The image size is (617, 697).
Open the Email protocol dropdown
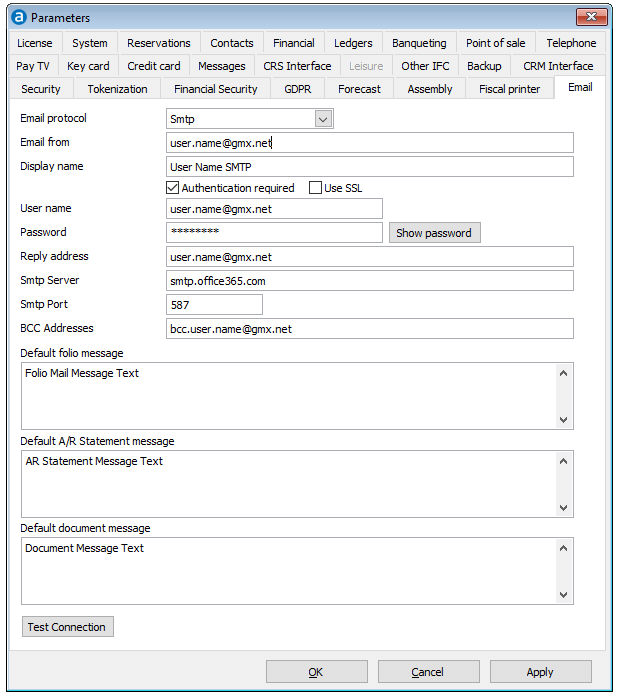tap(323, 119)
